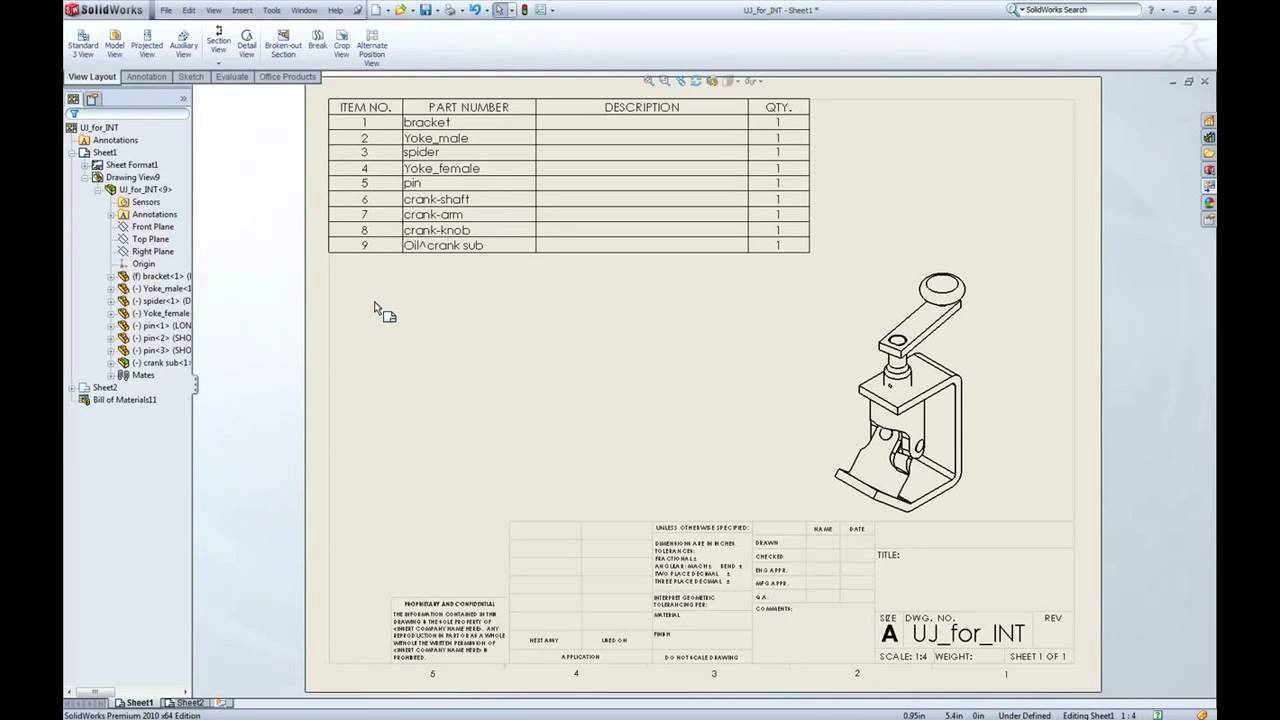Open the Edit menu
The image size is (1280, 720).
[189, 10]
